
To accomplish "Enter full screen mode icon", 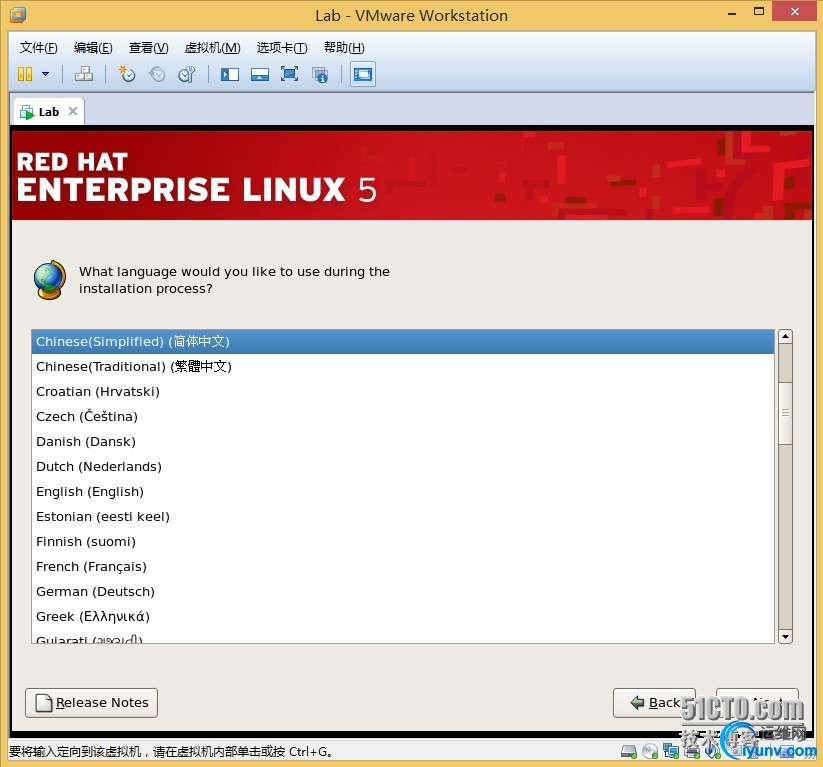I will (x=289, y=74).
